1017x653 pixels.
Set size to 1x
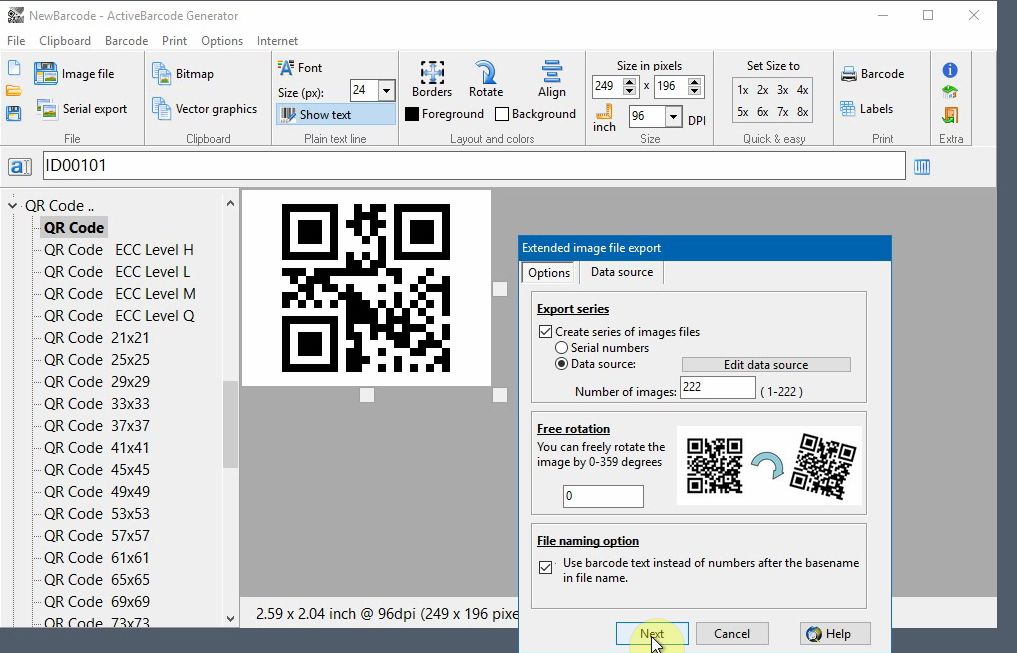(743, 90)
